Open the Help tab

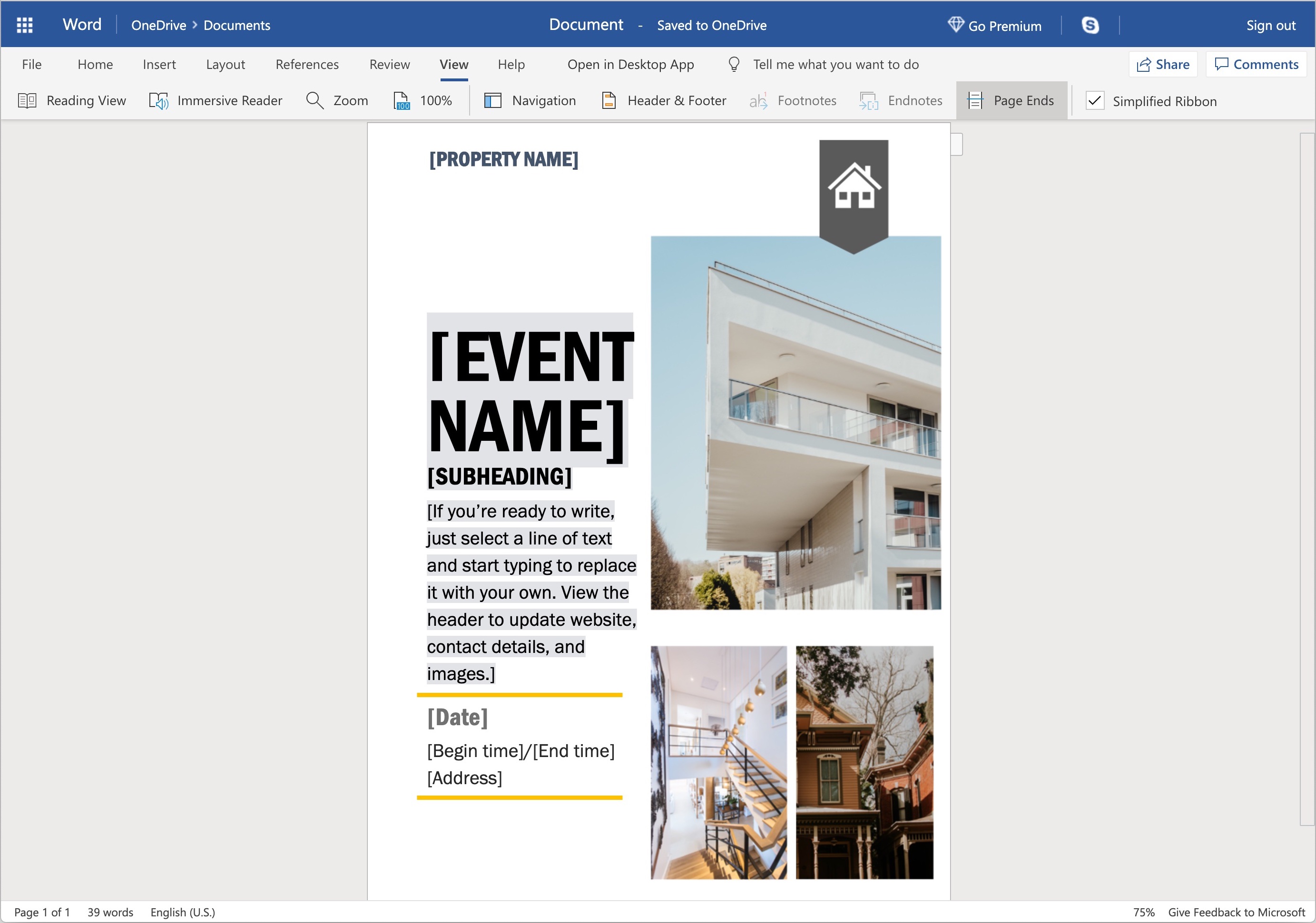tap(511, 64)
